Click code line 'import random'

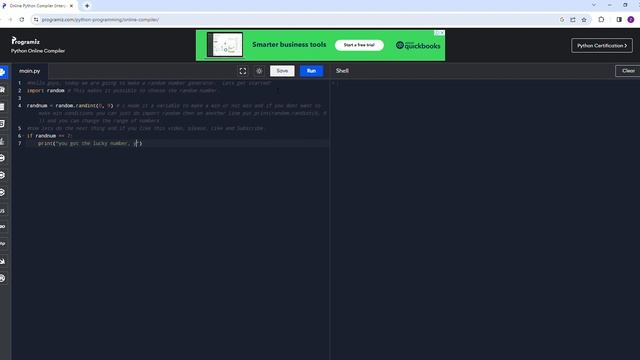tap(46, 91)
